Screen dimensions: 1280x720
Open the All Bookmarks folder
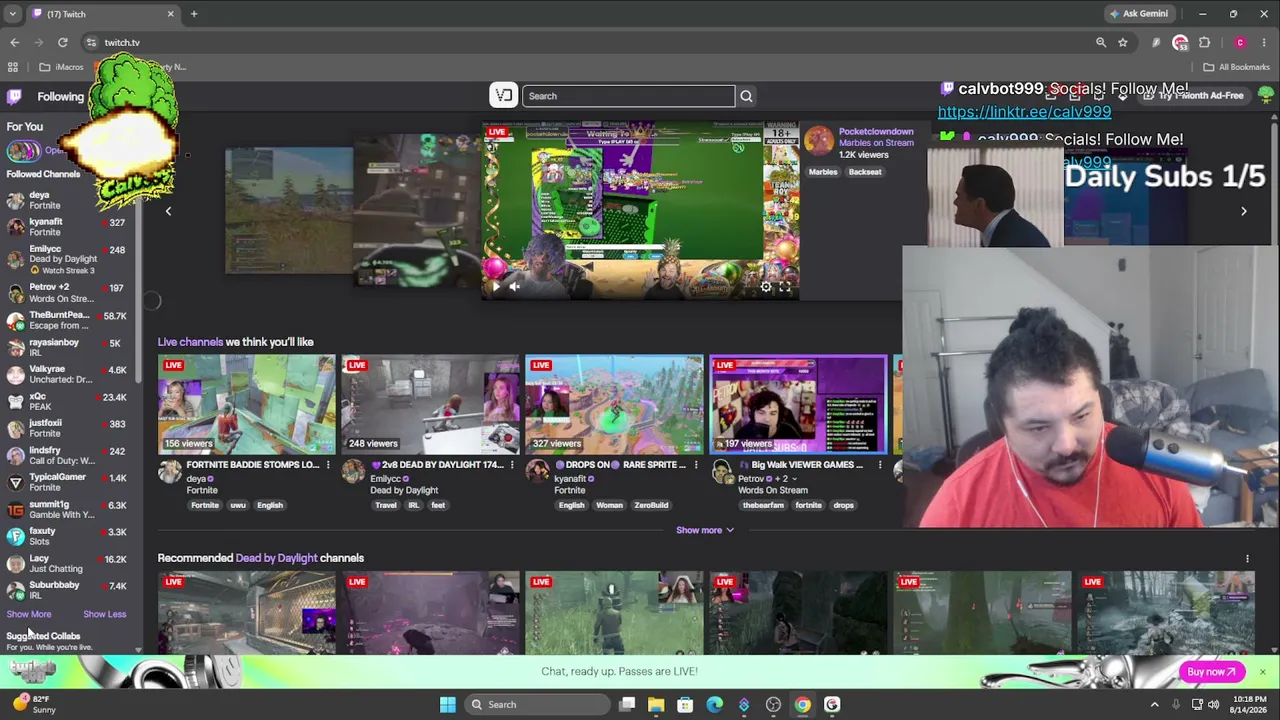[1236, 67]
